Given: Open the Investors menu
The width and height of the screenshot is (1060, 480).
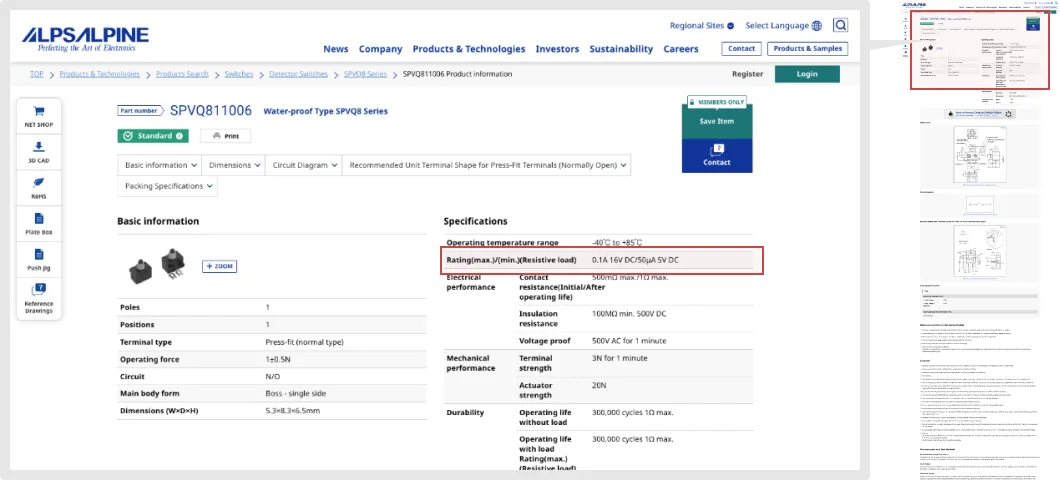Looking at the screenshot, I should (558, 49).
